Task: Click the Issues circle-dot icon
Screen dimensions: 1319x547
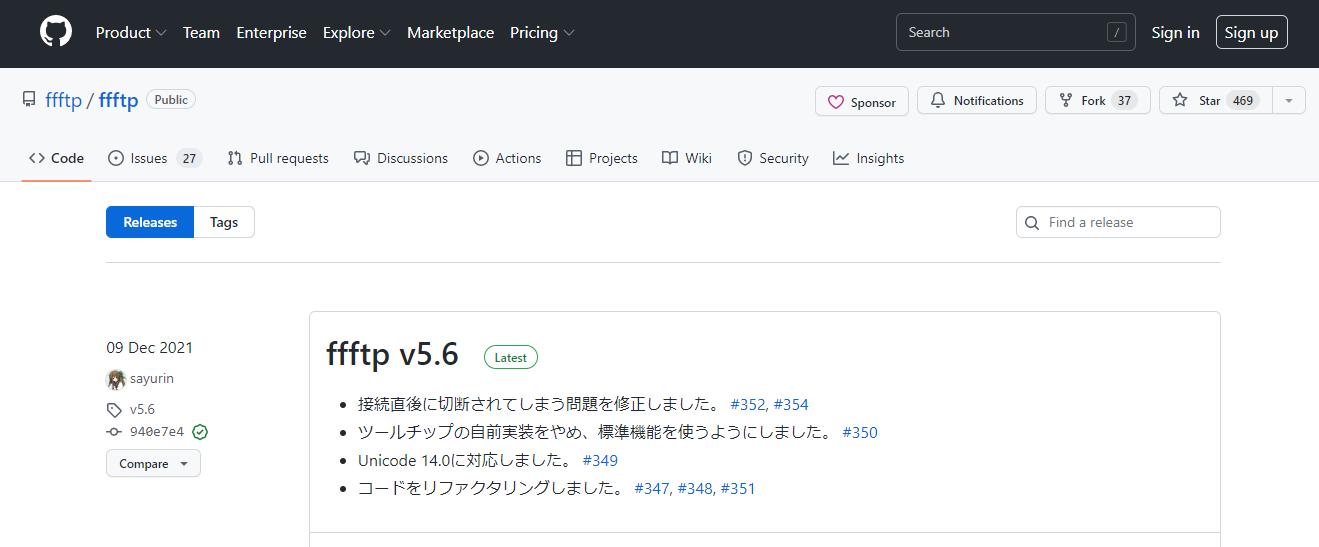Action: [116, 158]
